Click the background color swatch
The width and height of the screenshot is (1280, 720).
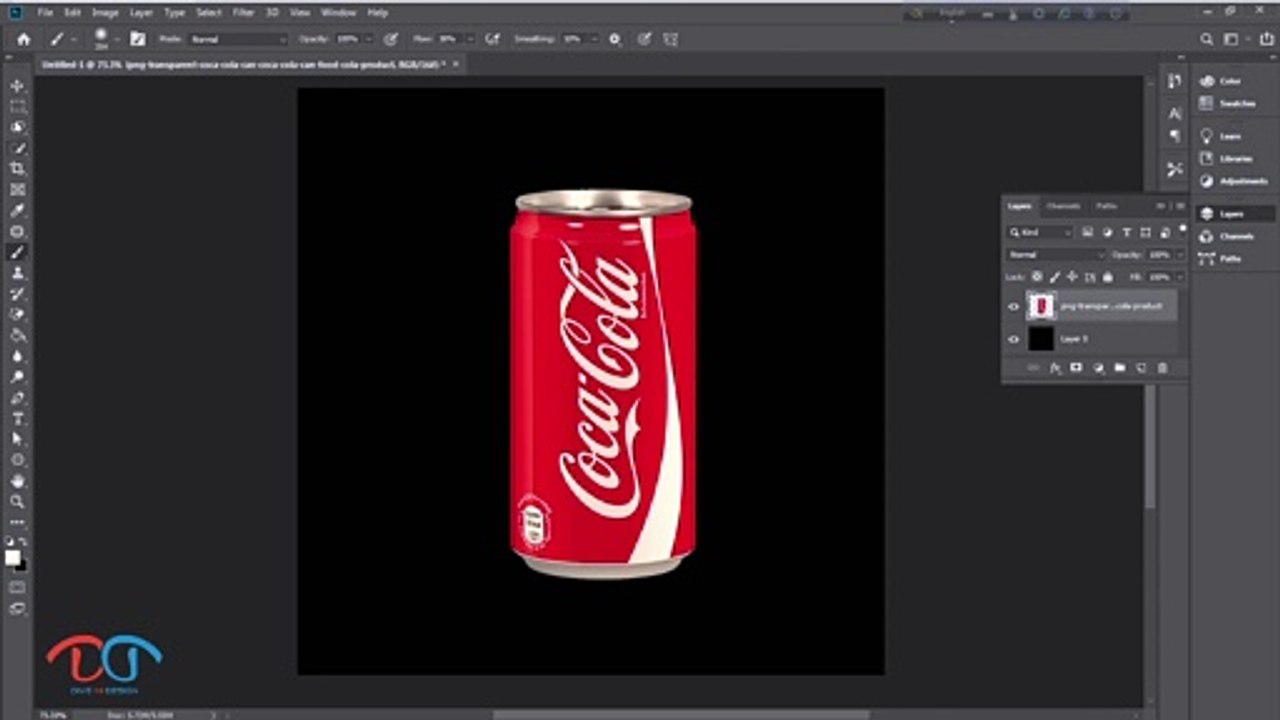pos(20,565)
